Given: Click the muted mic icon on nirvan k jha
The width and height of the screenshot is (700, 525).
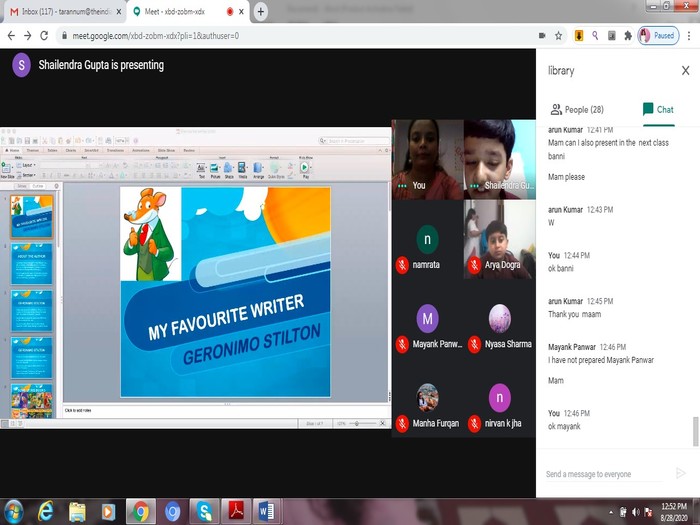Looking at the screenshot, I should tap(475, 424).
